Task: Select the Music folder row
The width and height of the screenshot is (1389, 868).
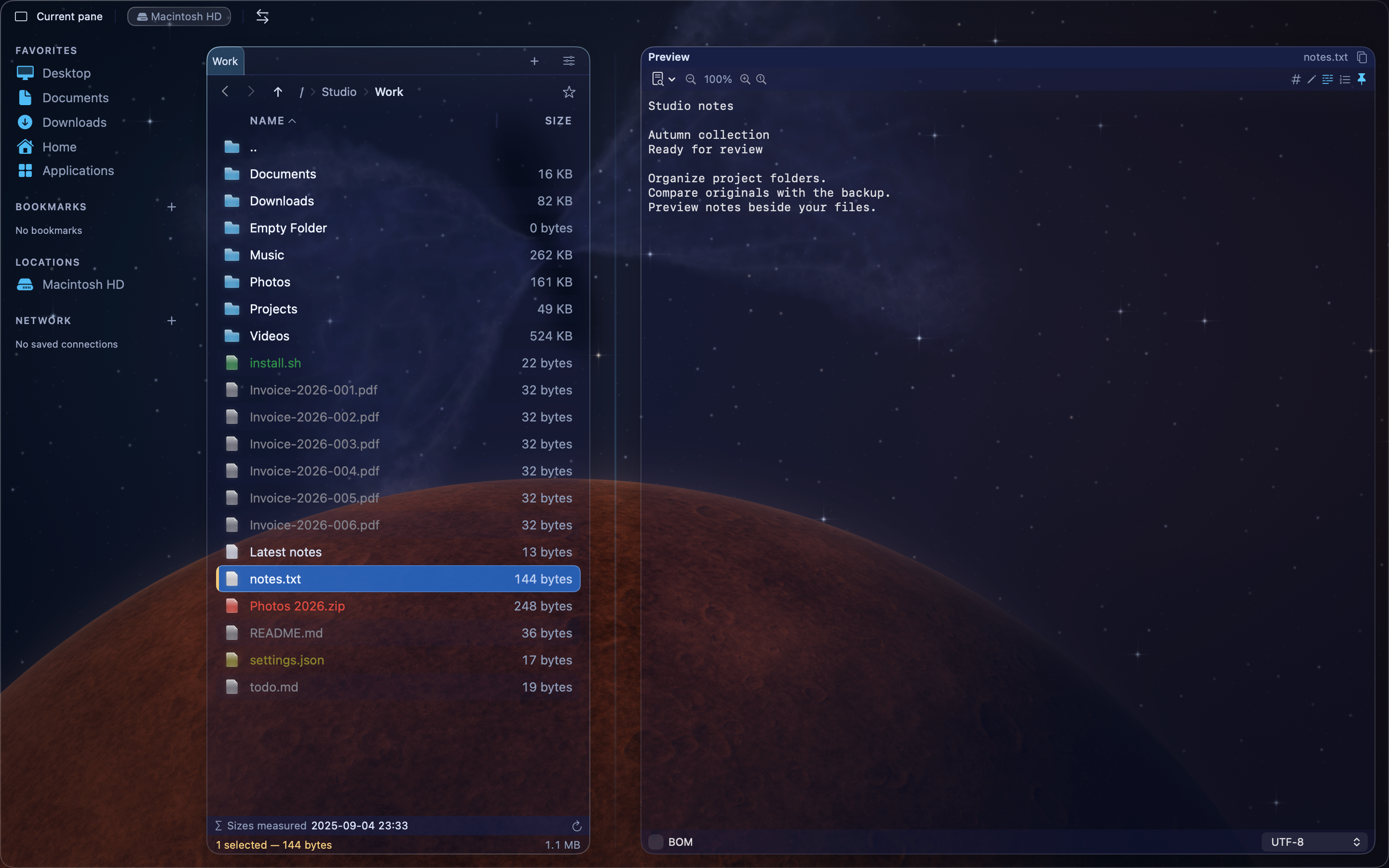Action: [398, 255]
